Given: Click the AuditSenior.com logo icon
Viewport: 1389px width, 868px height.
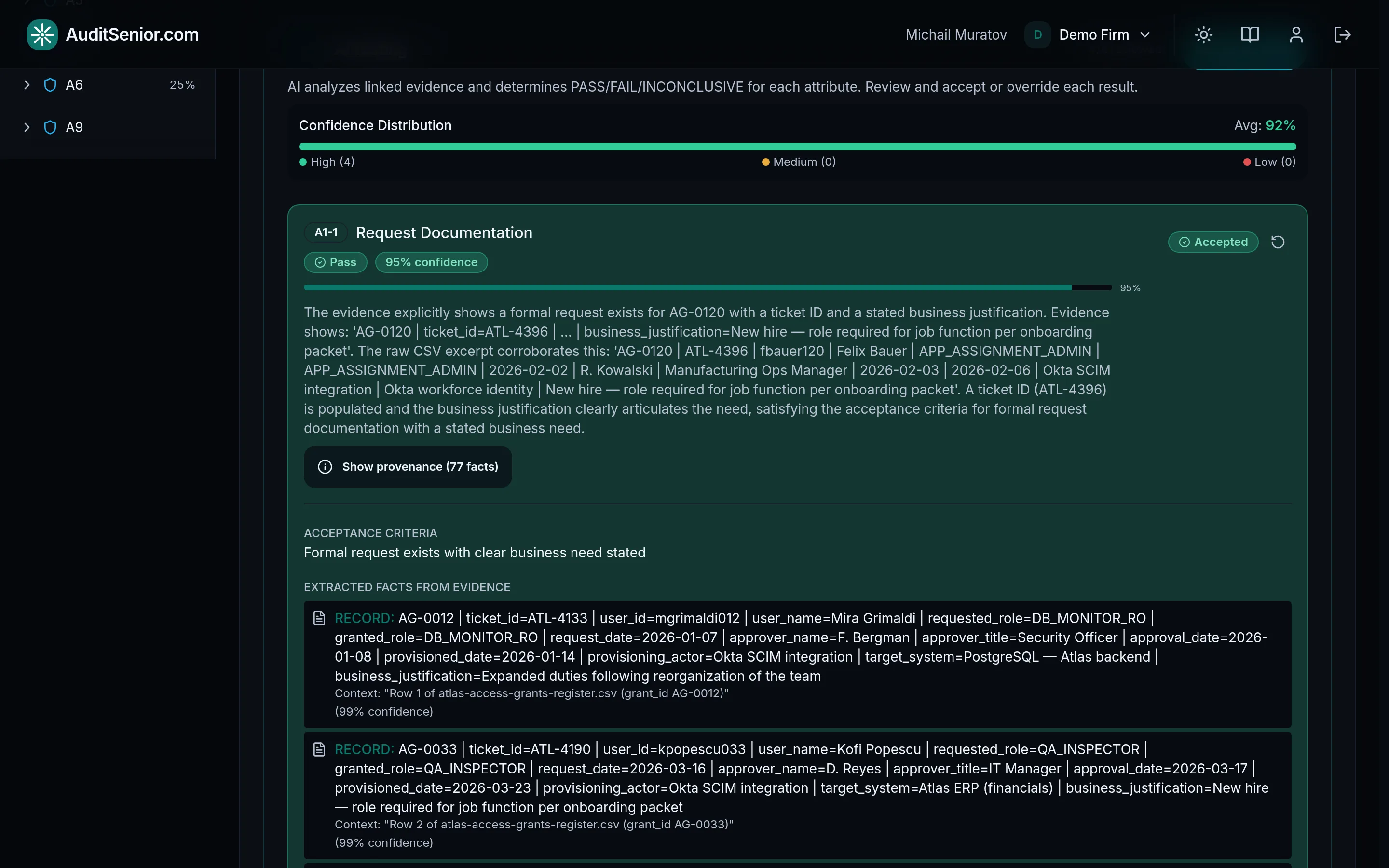Looking at the screenshot, I should 42,34.
